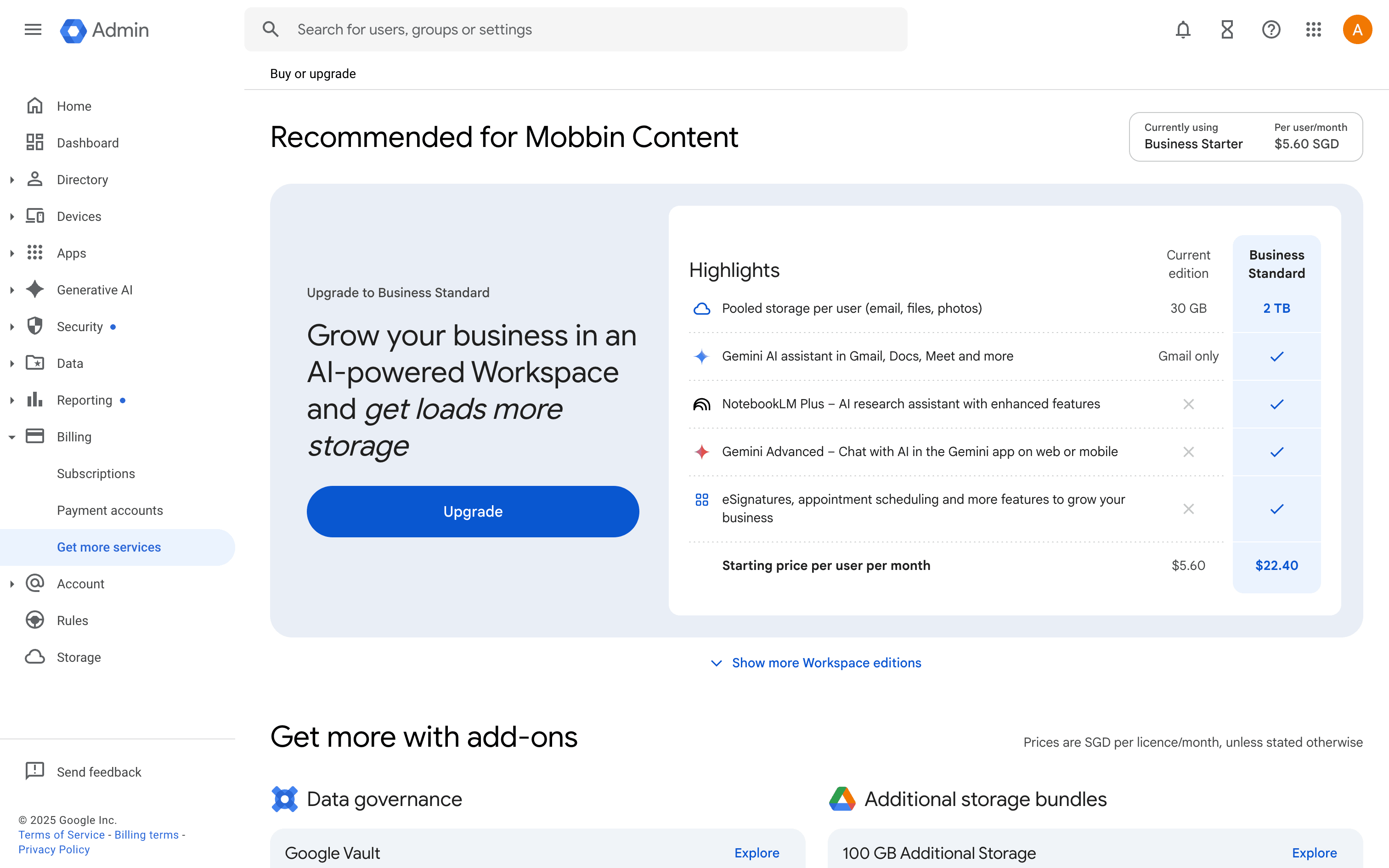This screenshot has height=868, width=1389.
Task: Explore the Google Vault add-on
Action: (x=757, y=852)
